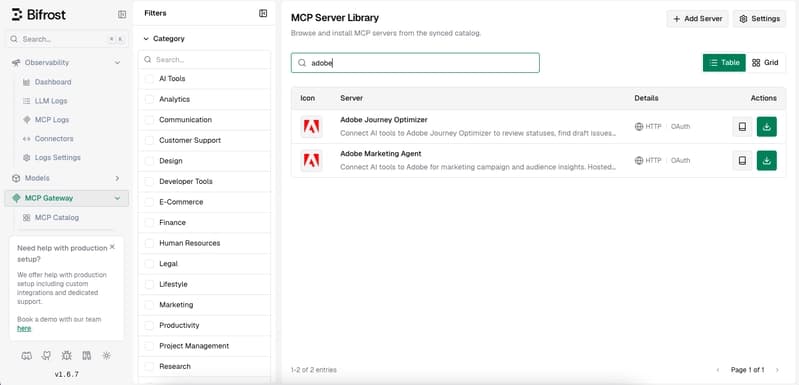Click the Server column header
Viewport: 799px width, 385px height.
coord(352,98)
